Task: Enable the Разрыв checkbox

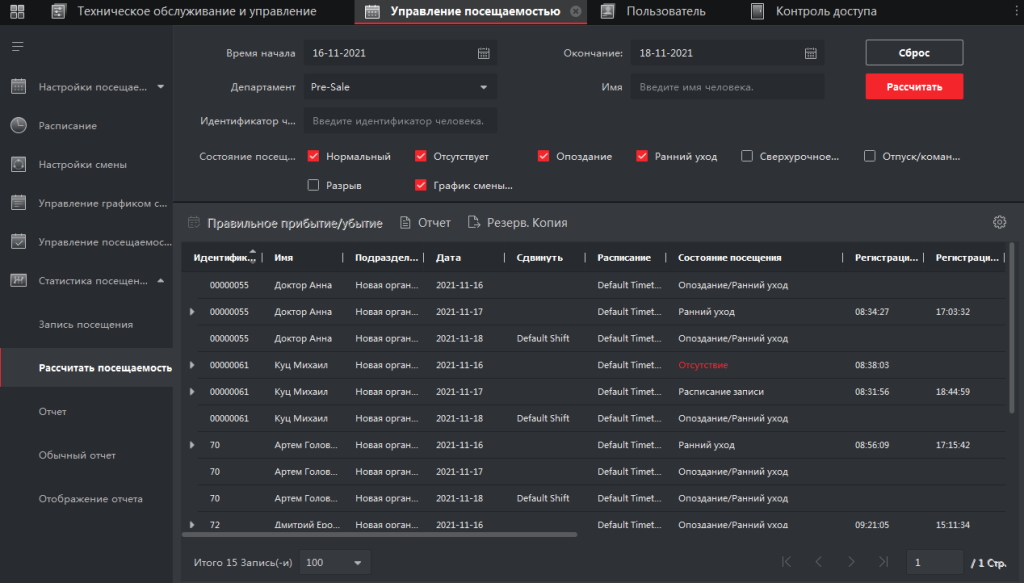Action: click(313, 185)
